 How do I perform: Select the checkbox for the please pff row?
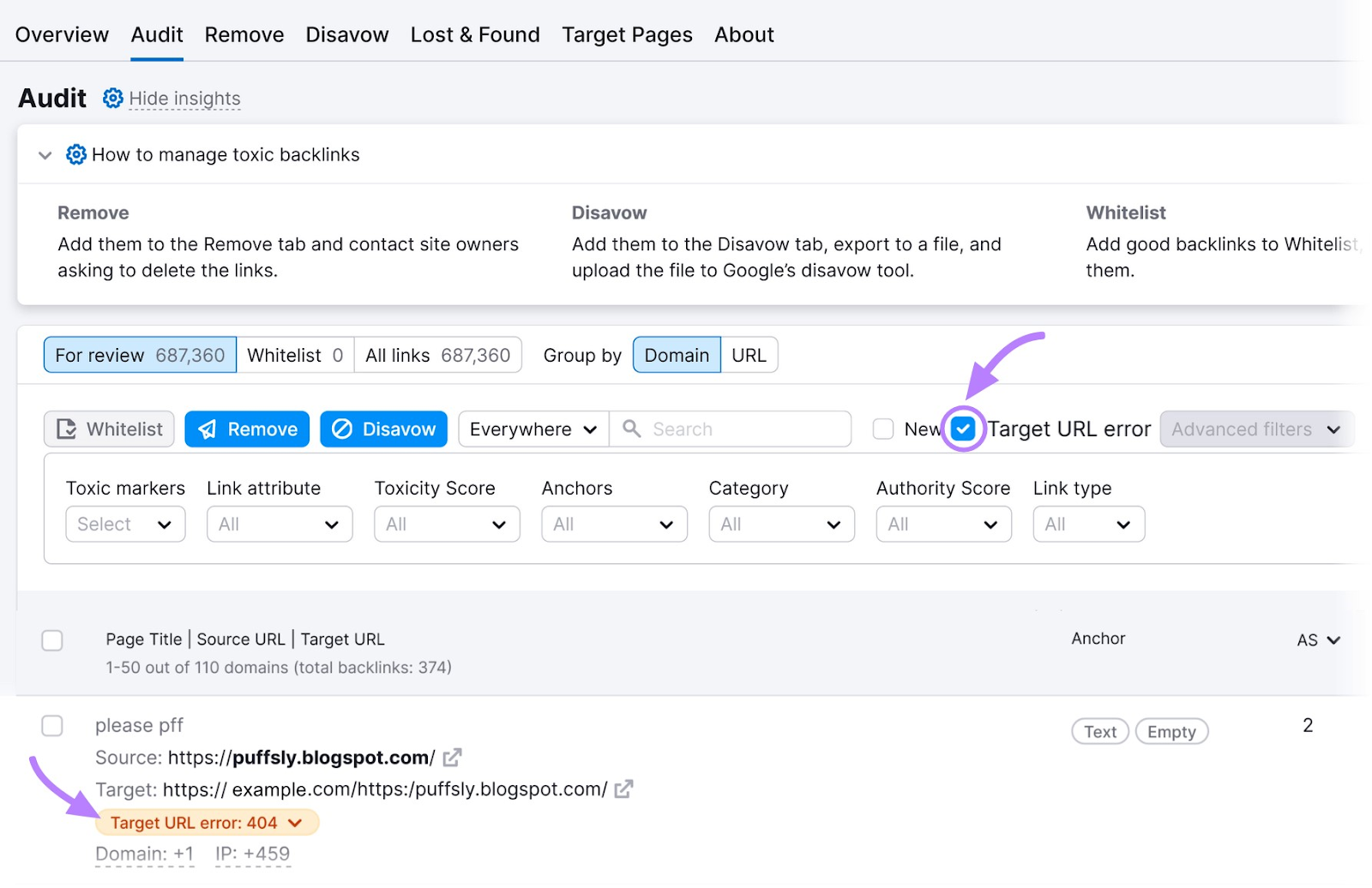click(52, 725)
